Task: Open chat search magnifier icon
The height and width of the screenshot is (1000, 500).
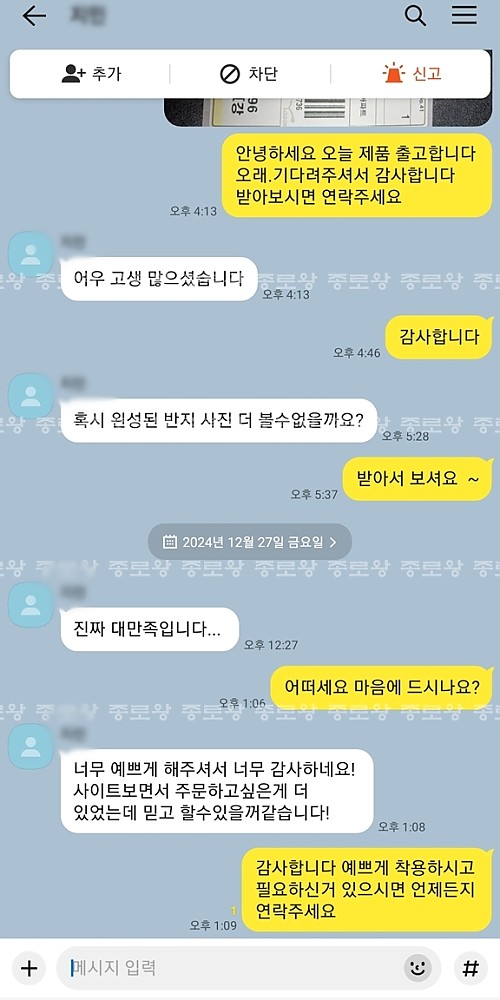Action: point(415,16)
